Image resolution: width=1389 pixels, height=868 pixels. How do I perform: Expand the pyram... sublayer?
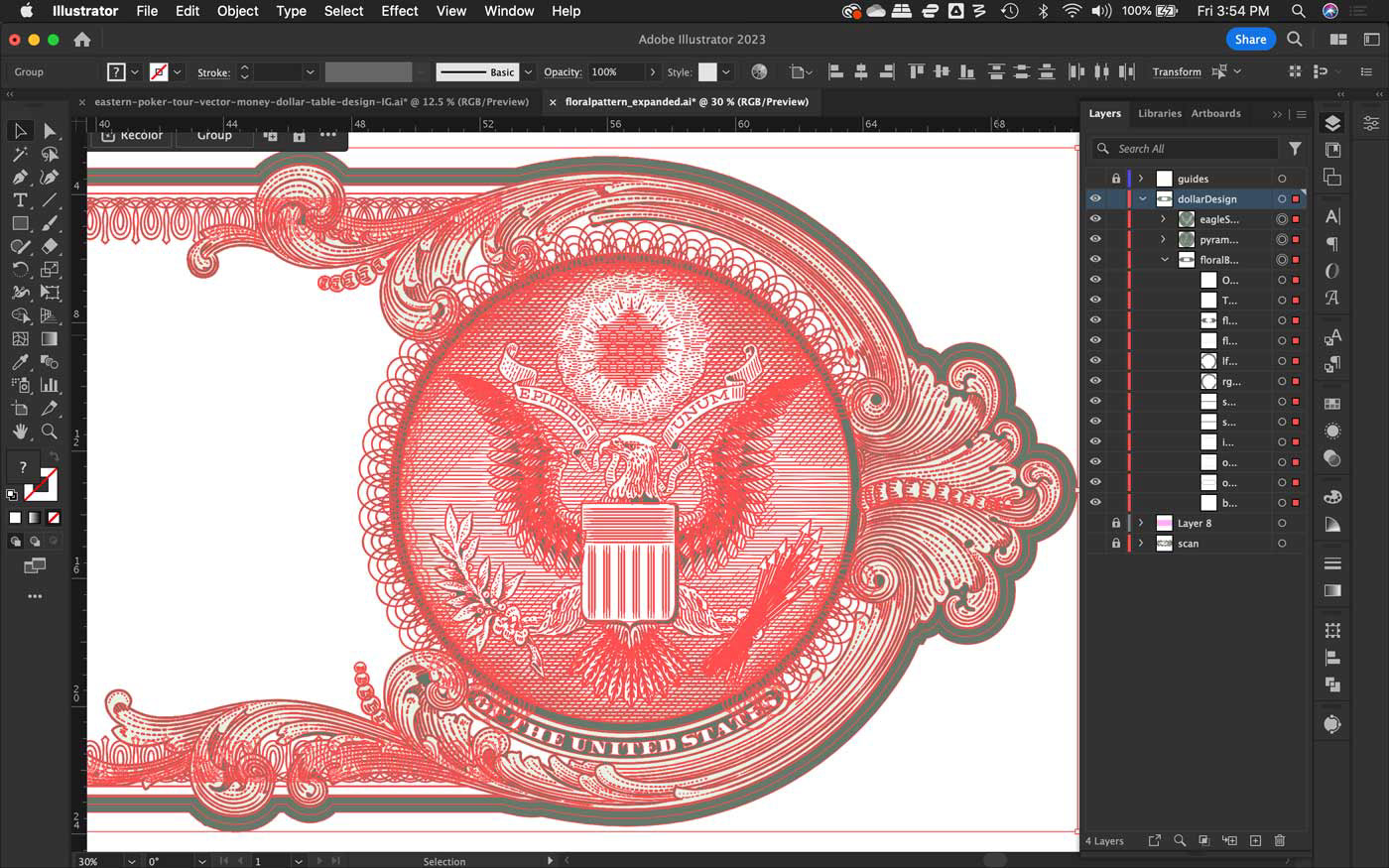point(1163,239)
